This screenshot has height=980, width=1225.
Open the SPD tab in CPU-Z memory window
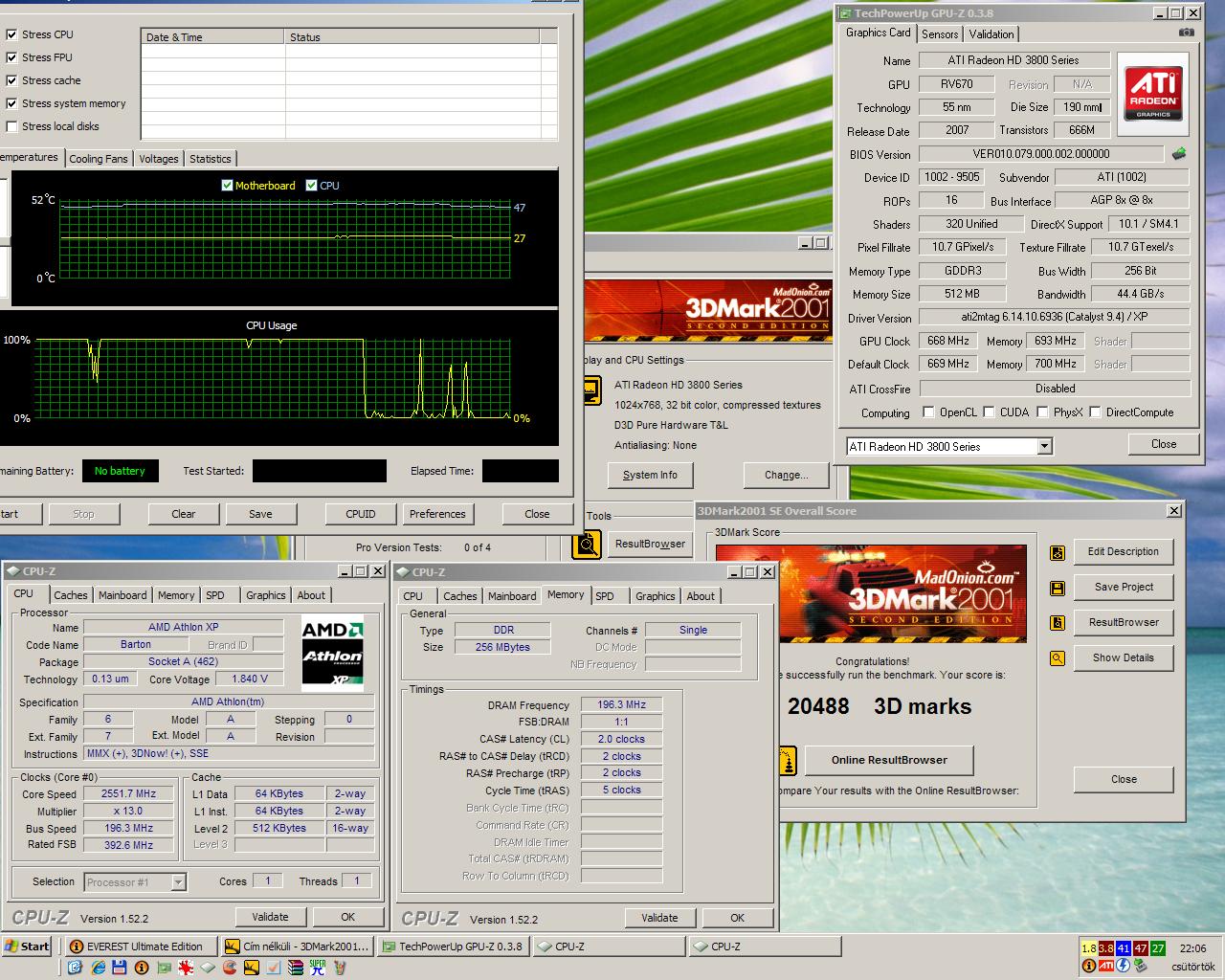point(605,596)
